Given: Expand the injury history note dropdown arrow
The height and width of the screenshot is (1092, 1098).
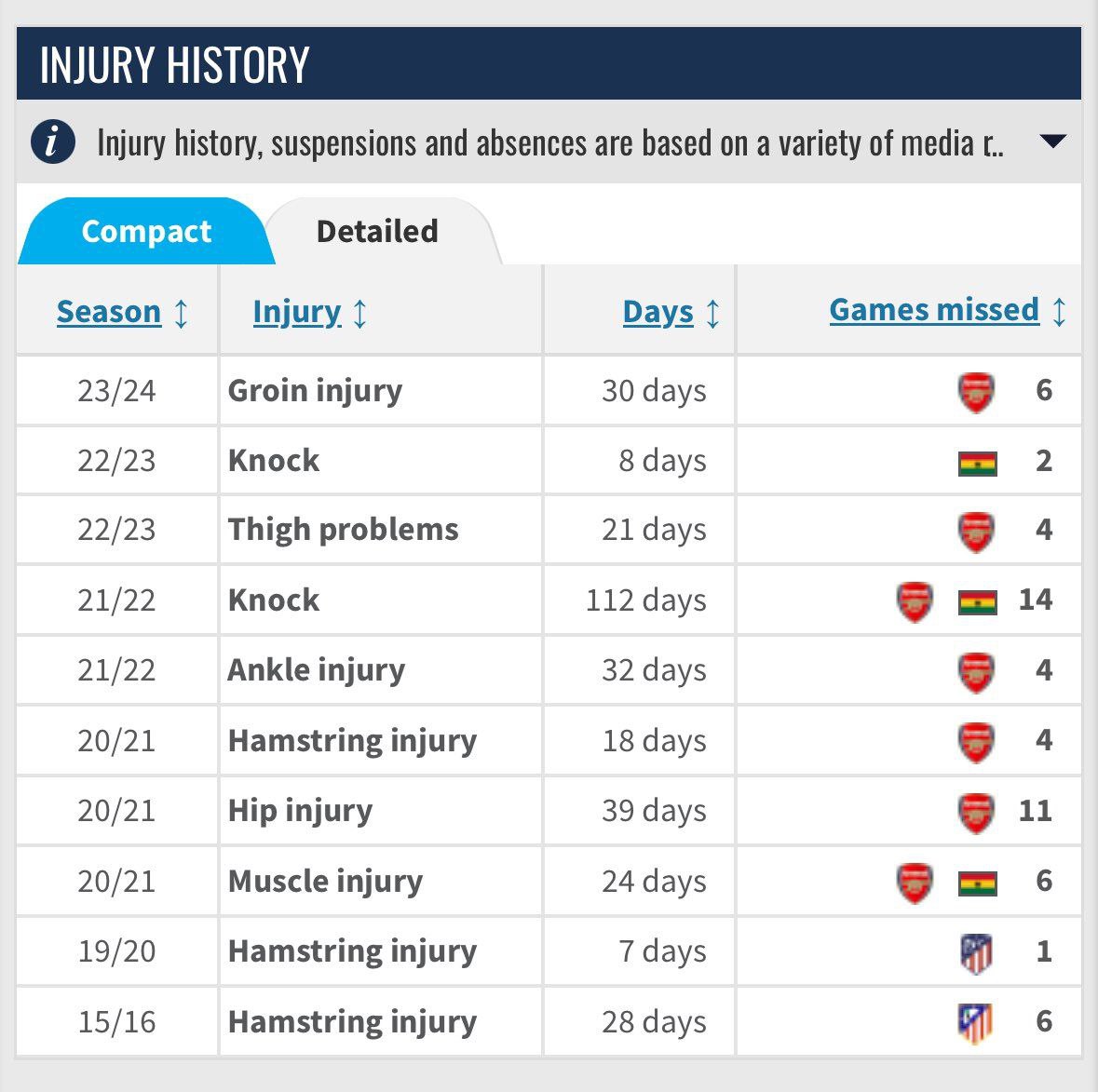Looking at the screenshot, I should pyautogui.click(x=1052, y=142).
